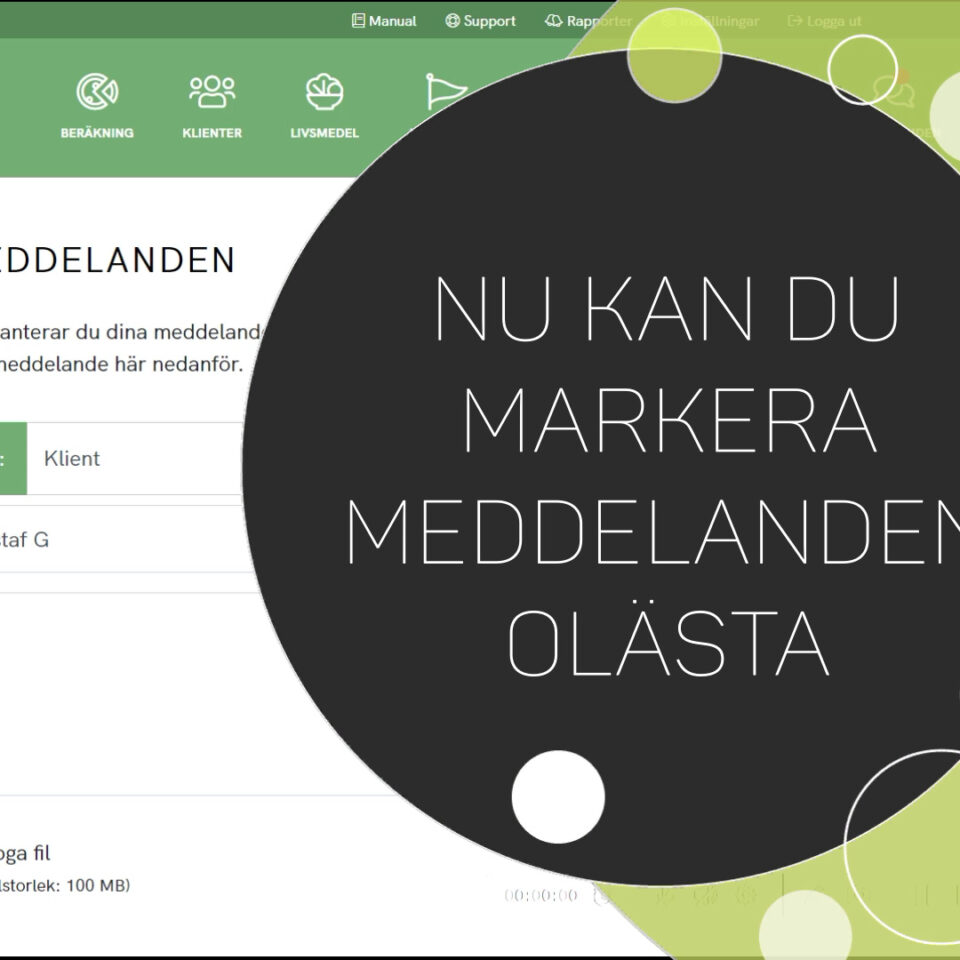Screen dimensions: 960x960
Task: Click the Klienter people icon
Action: tap(212, 92)
